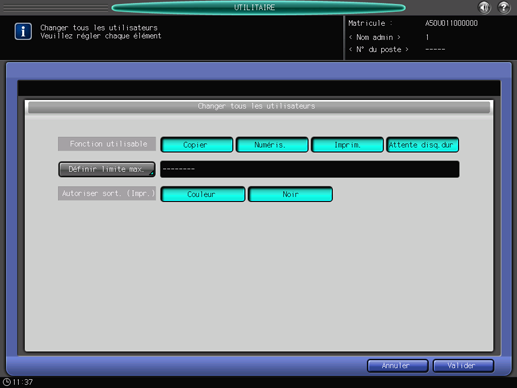Click the clock icon beside 11:37
Image resolution: width=517 pixels, height=388 pixels.
click(x=6, y=382)
